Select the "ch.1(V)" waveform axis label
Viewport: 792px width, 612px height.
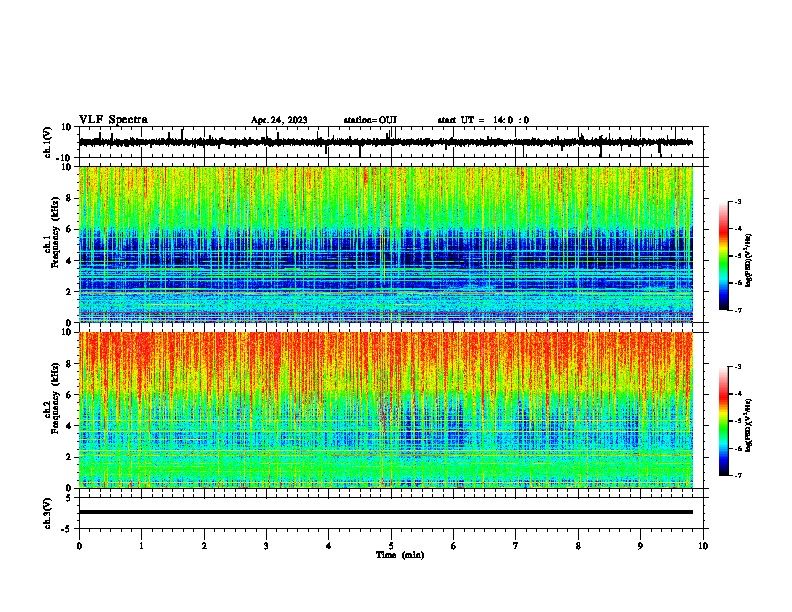48,142
